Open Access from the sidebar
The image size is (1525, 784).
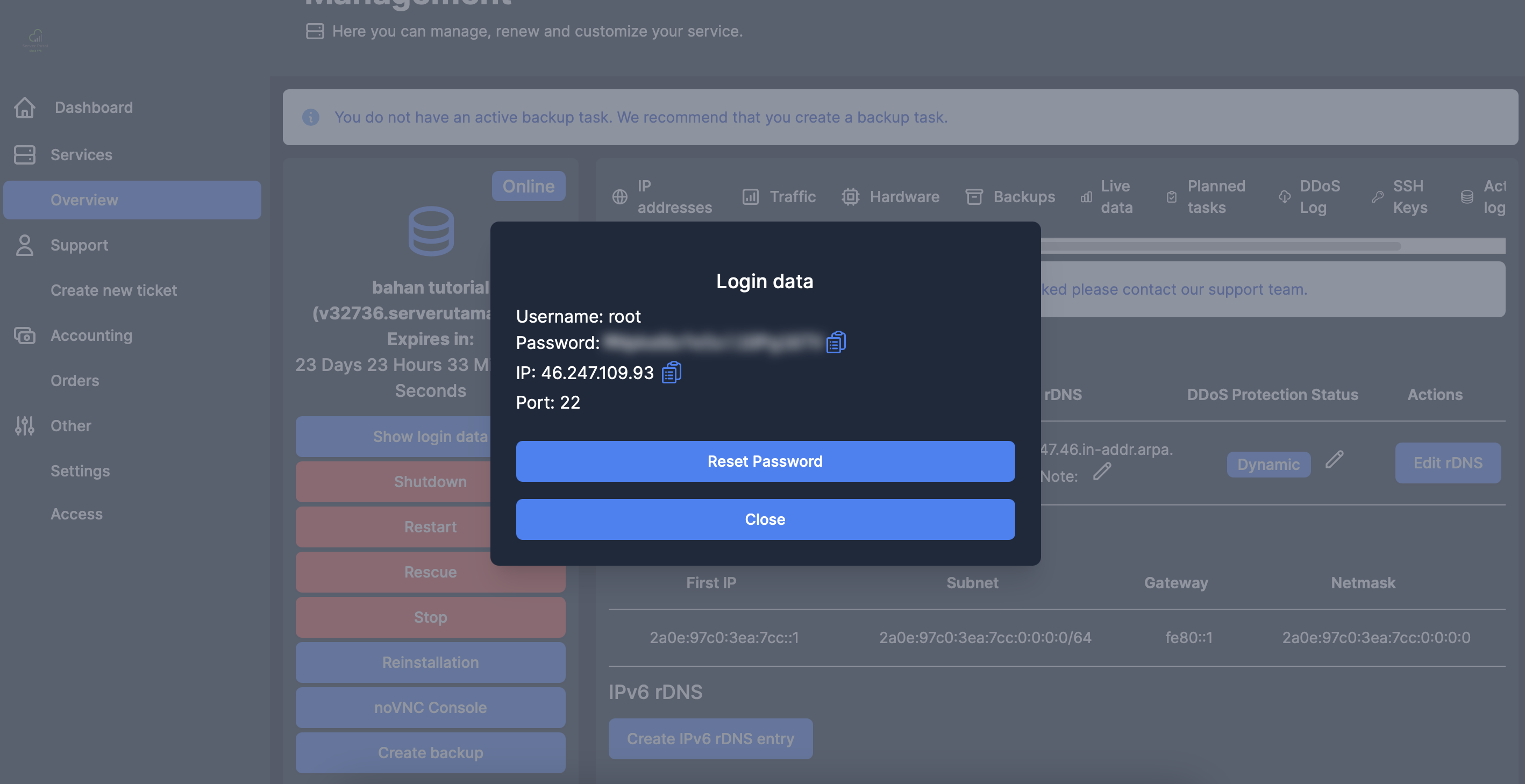pos(76,515)
